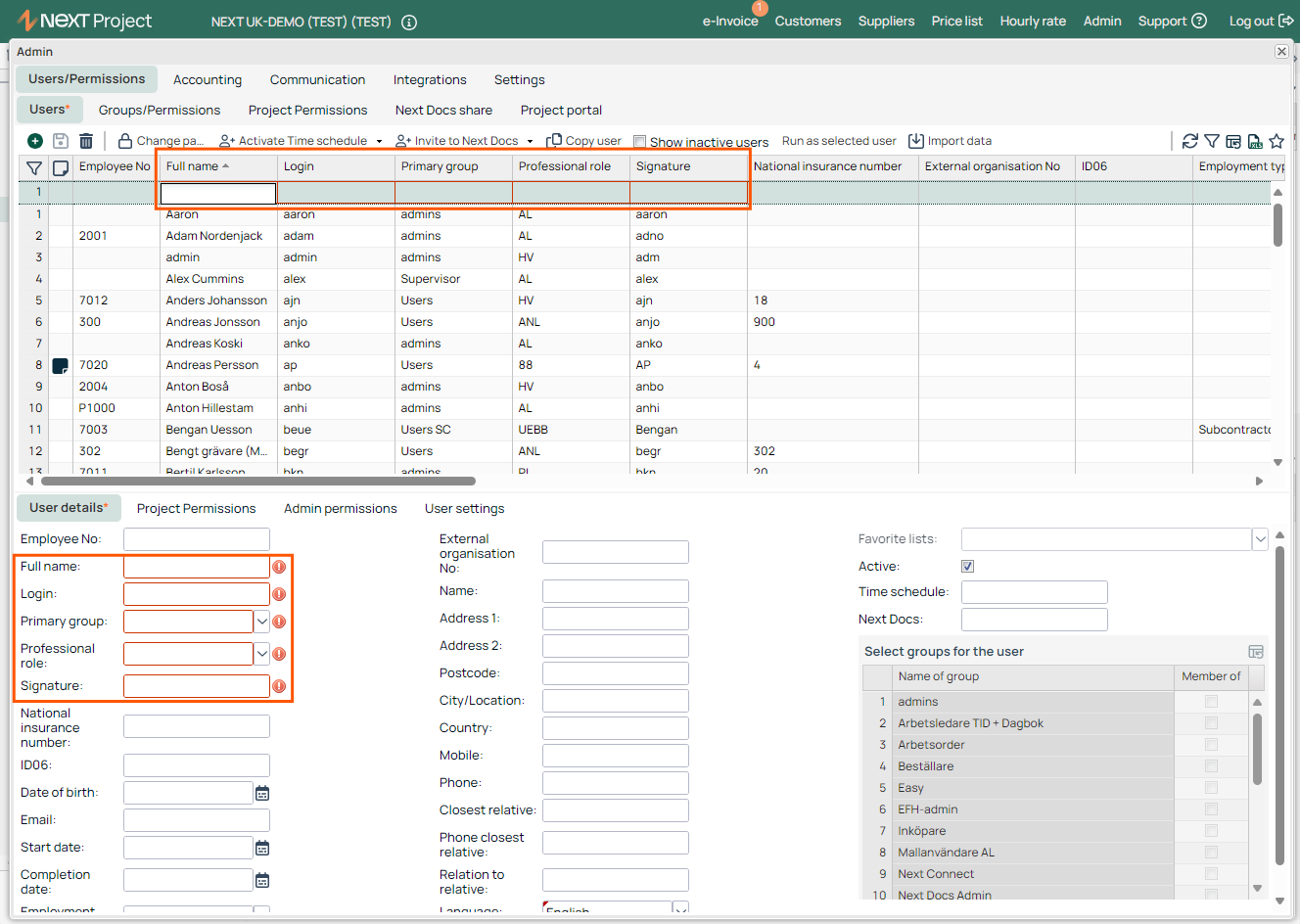Image resolution: width=1300 pixels, height=924 pixels.
Task: Click the groups list vertical scrollbar
Action: 1257,749
